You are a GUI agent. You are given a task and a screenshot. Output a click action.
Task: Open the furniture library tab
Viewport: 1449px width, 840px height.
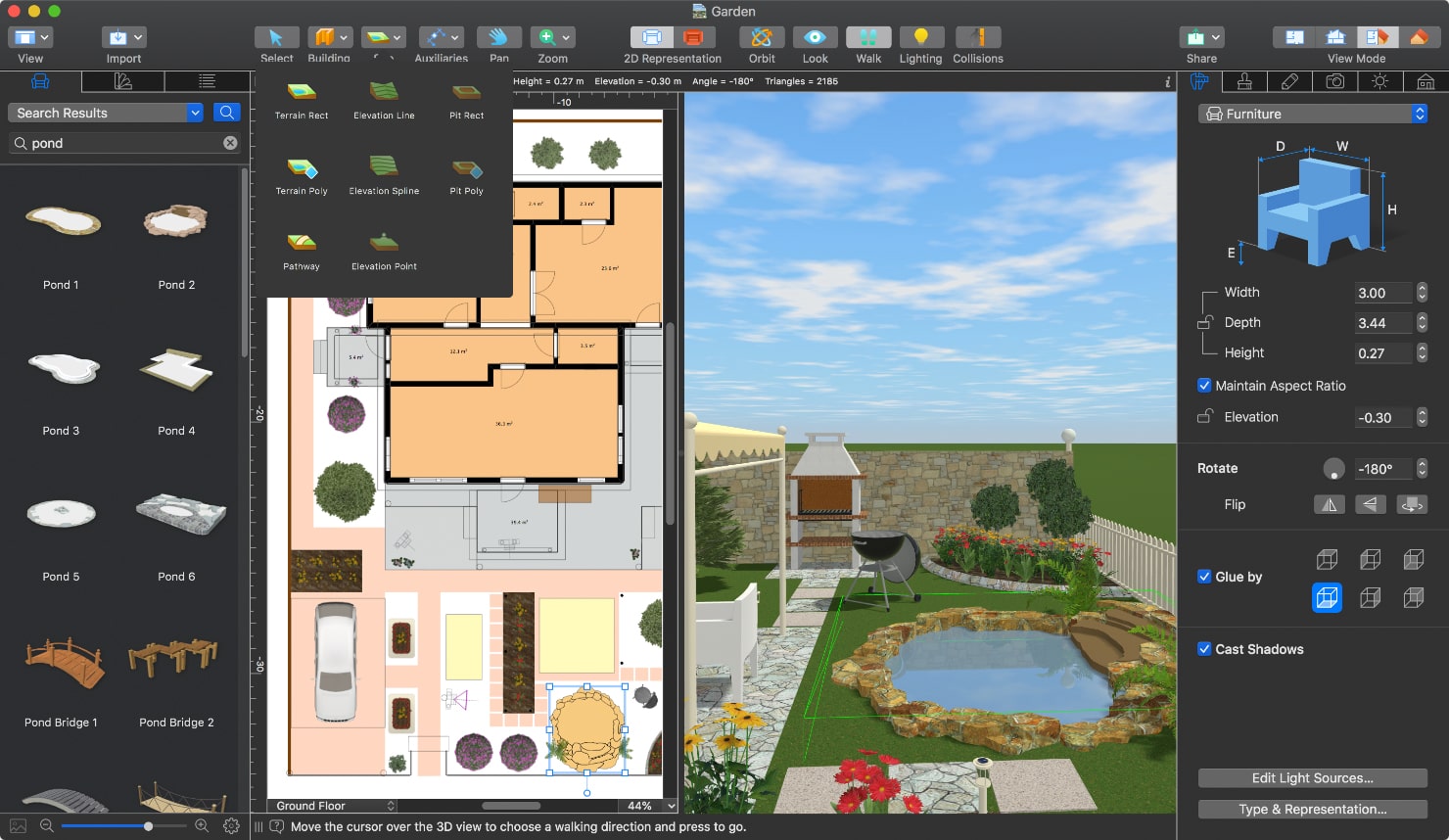40,81
